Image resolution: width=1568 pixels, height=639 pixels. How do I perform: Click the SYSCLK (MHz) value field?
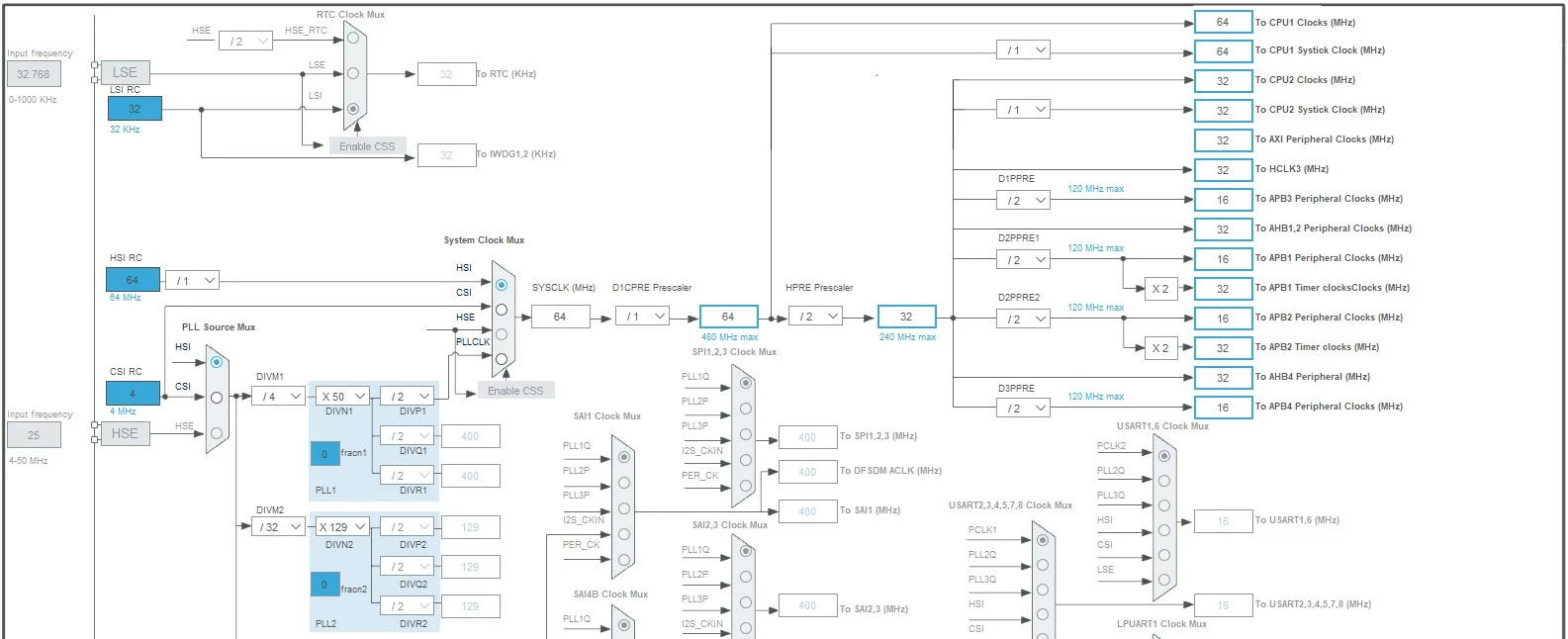coord(560,317)
